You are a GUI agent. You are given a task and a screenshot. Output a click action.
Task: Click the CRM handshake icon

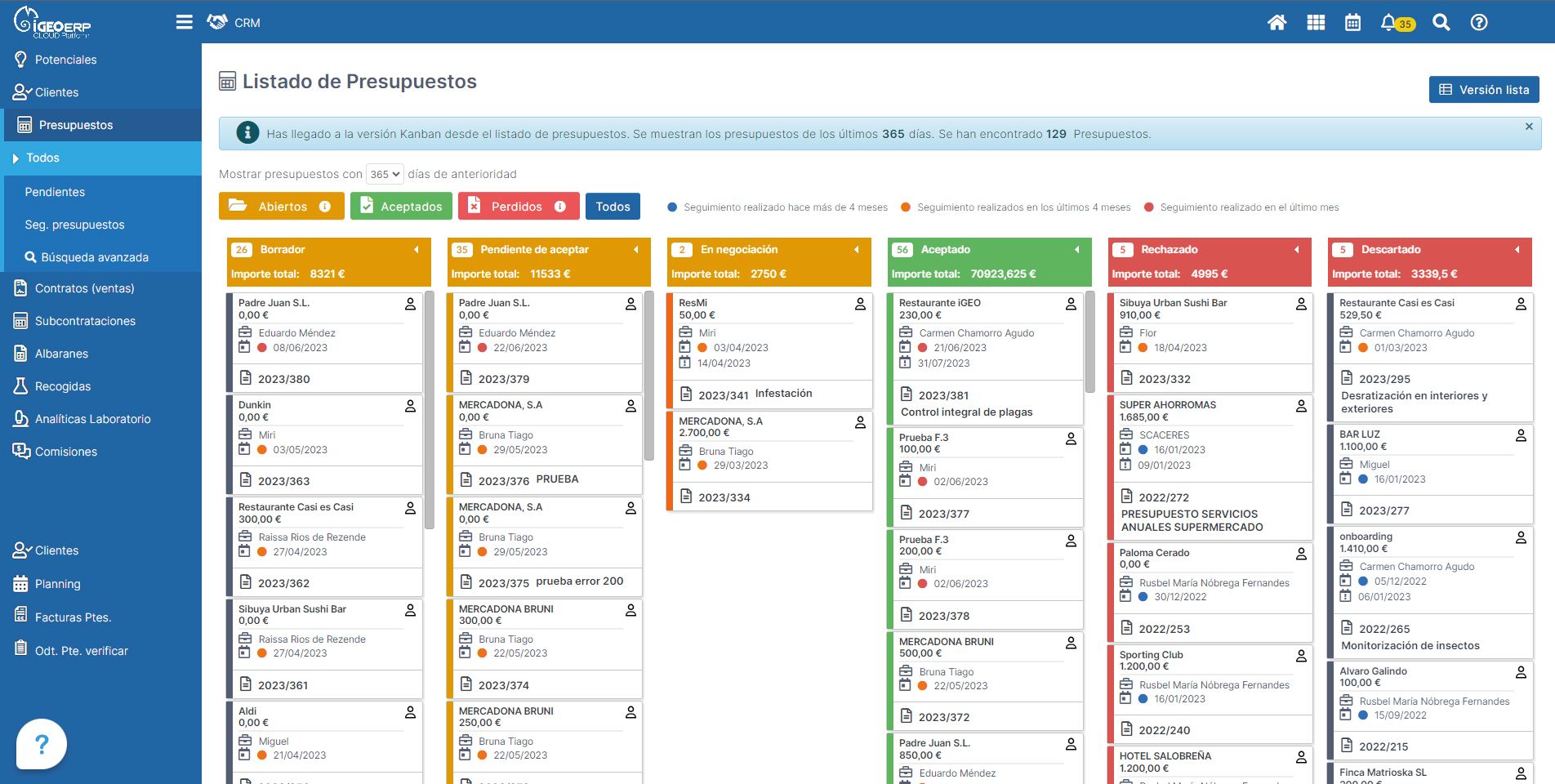tap(217, 22)
